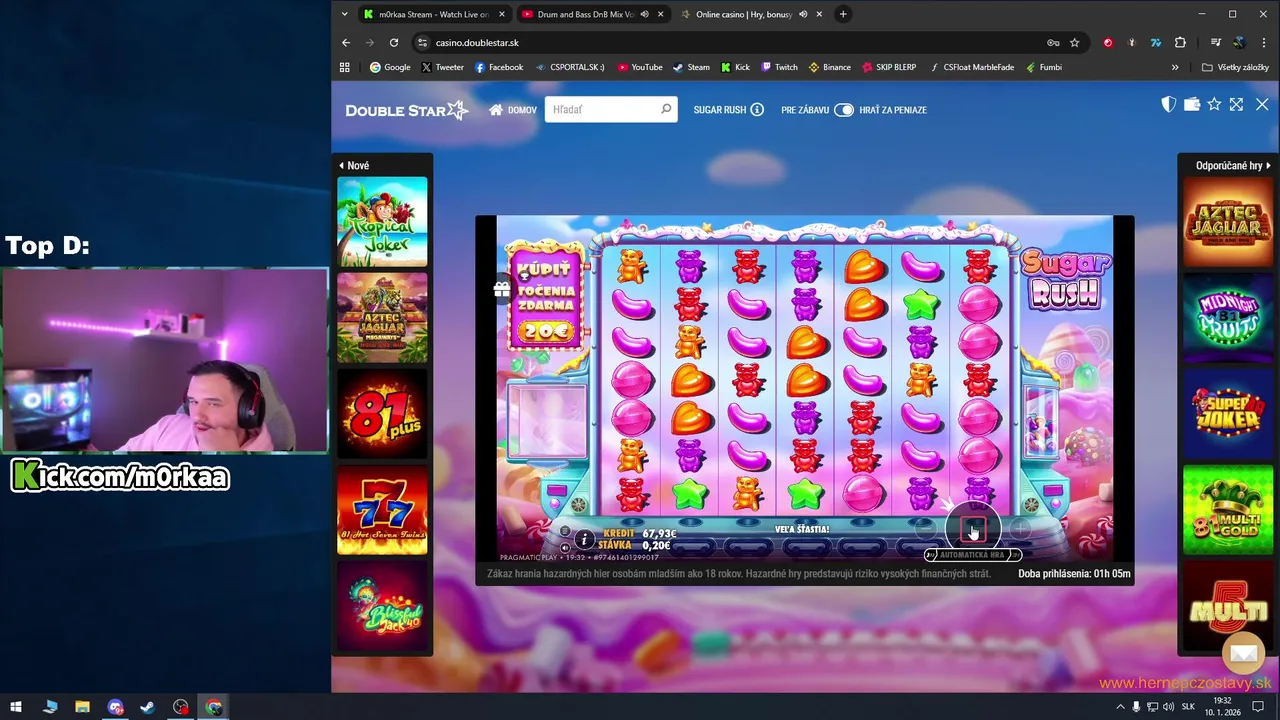Open the chat envelope button
This screenshot has width=1280, height=720.
[1244, 654]
